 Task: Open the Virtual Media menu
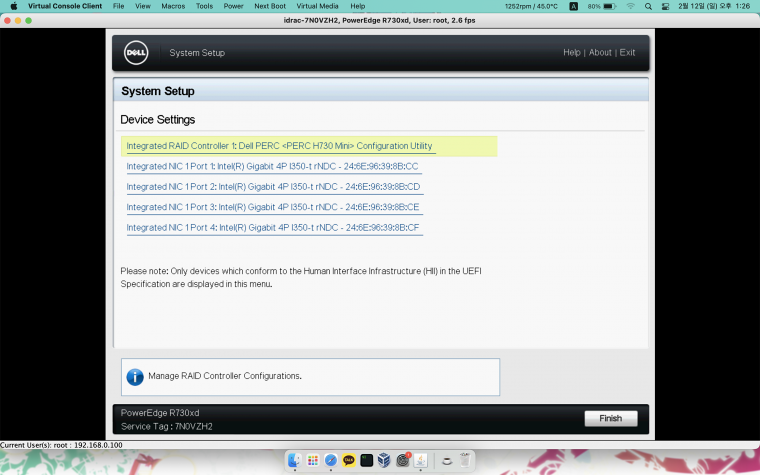click(317, 6)
